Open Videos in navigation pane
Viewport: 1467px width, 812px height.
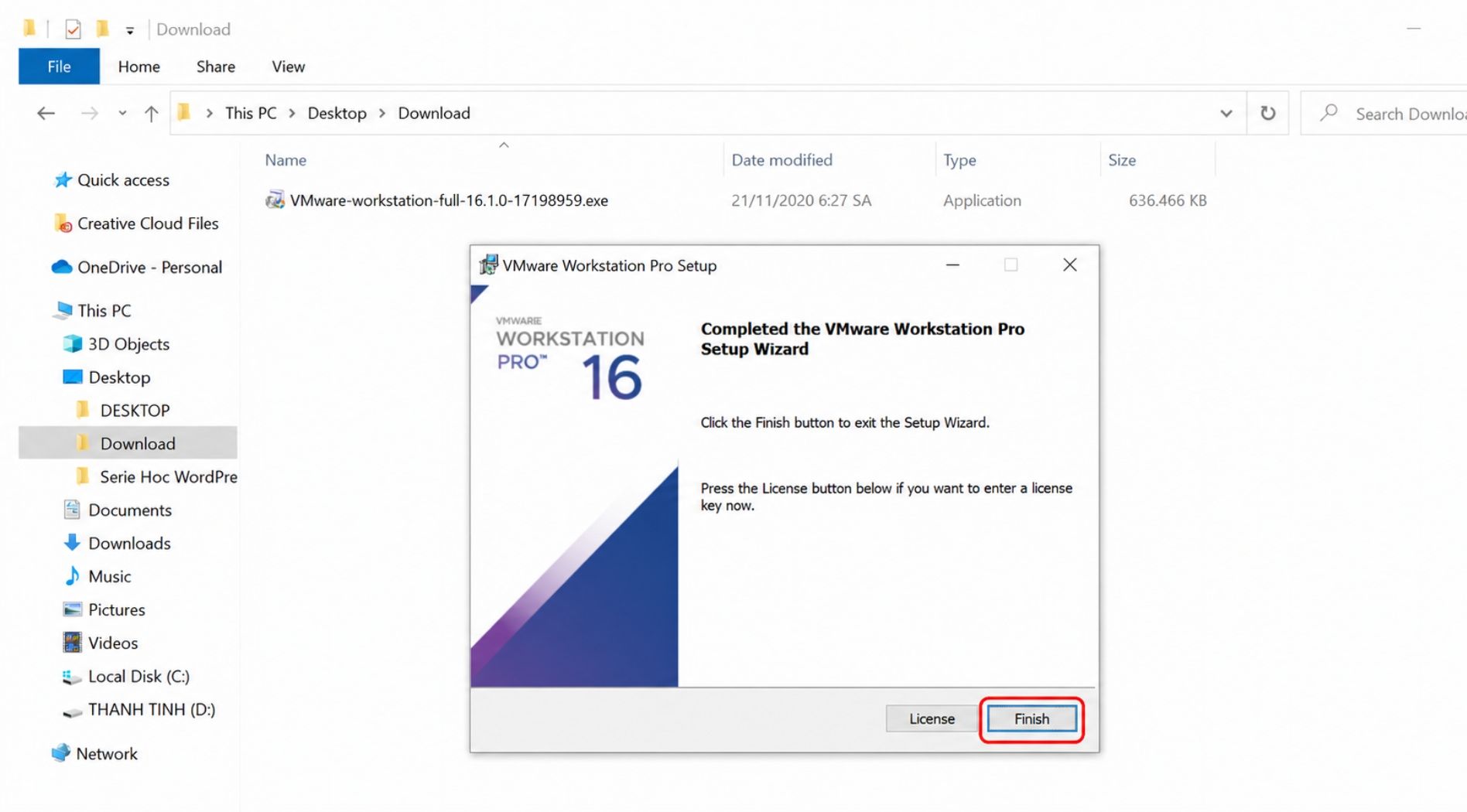113,643
